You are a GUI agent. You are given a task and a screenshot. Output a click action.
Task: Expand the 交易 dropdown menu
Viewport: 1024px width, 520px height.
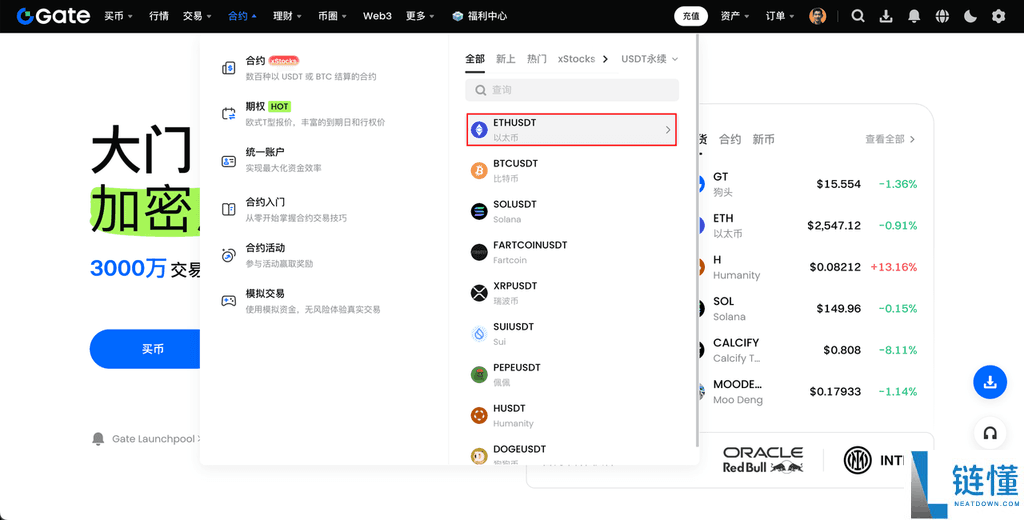point(197,16)
